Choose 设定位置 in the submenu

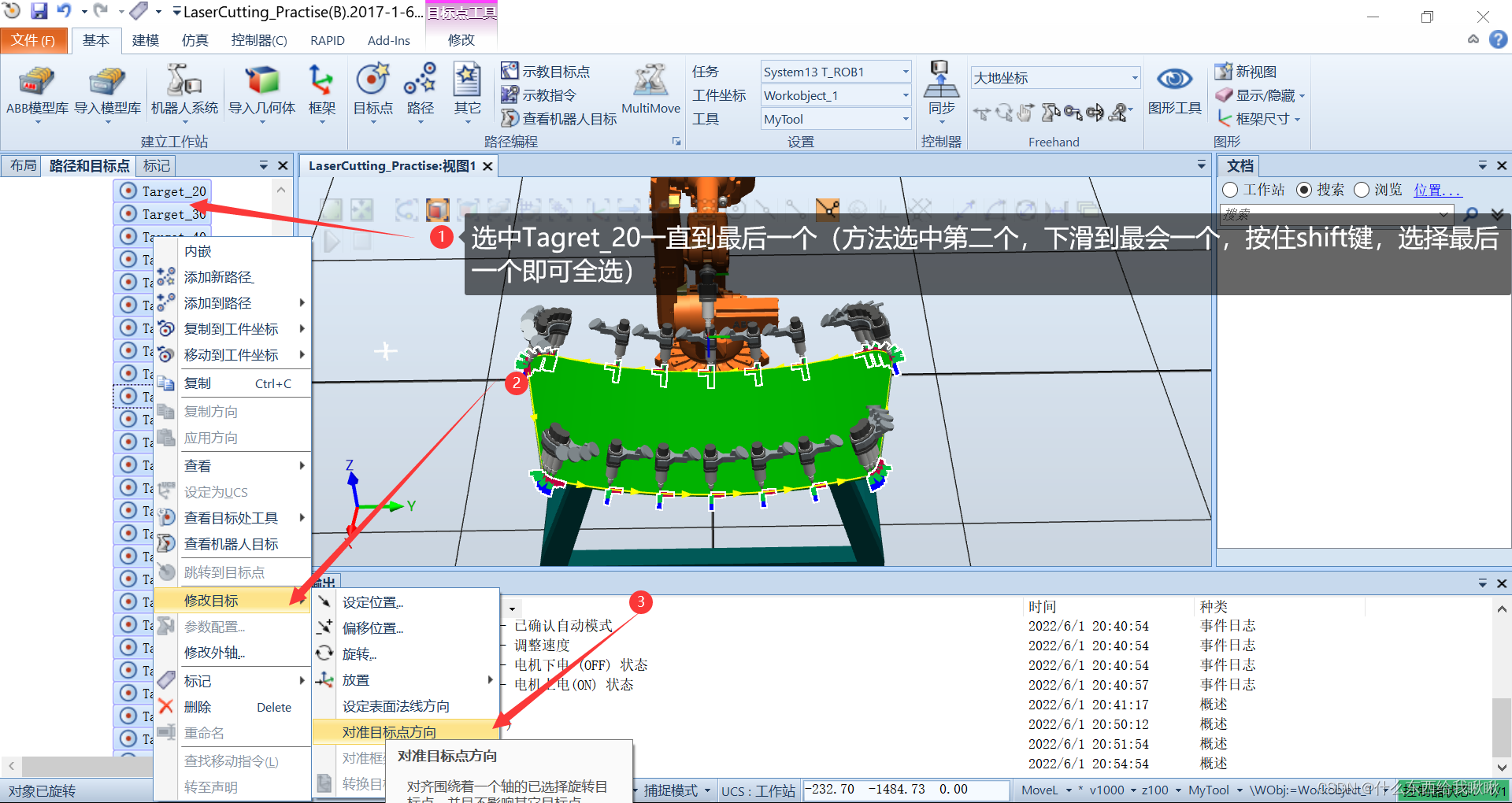(406, 602)
